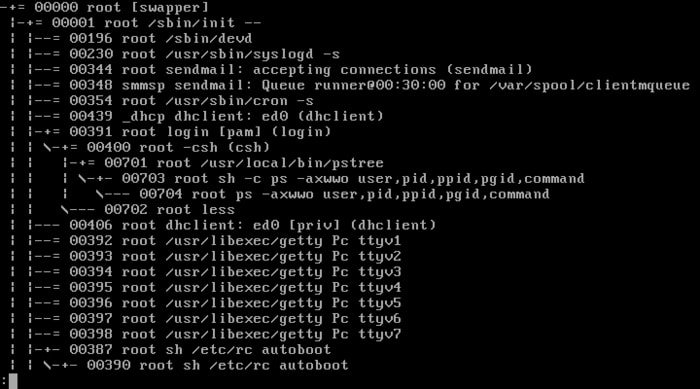Screen dimensions: 700x389
Task: Click the 00000 root [swapper] line
Action: [104, 8]
